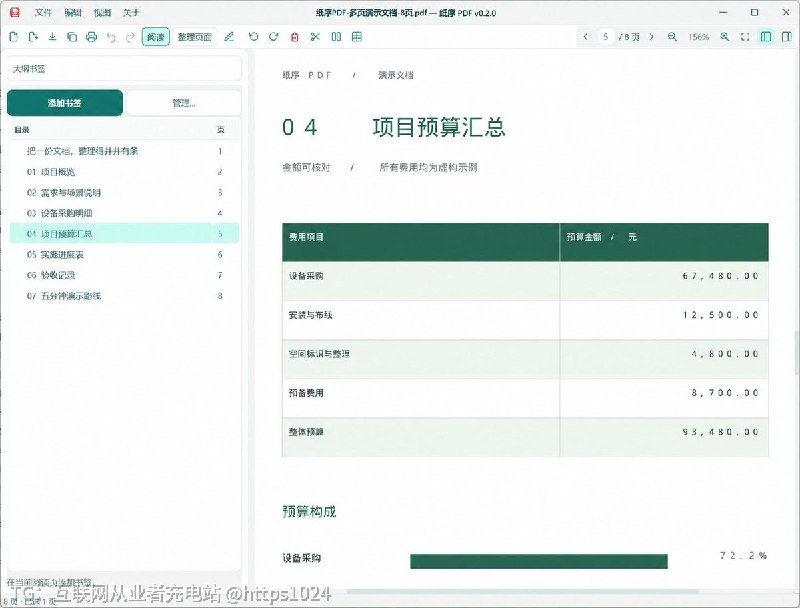The height and width of the screenshot is (608, 800).
Task: Click the 费用项目 table header
Action: [420, 242]
